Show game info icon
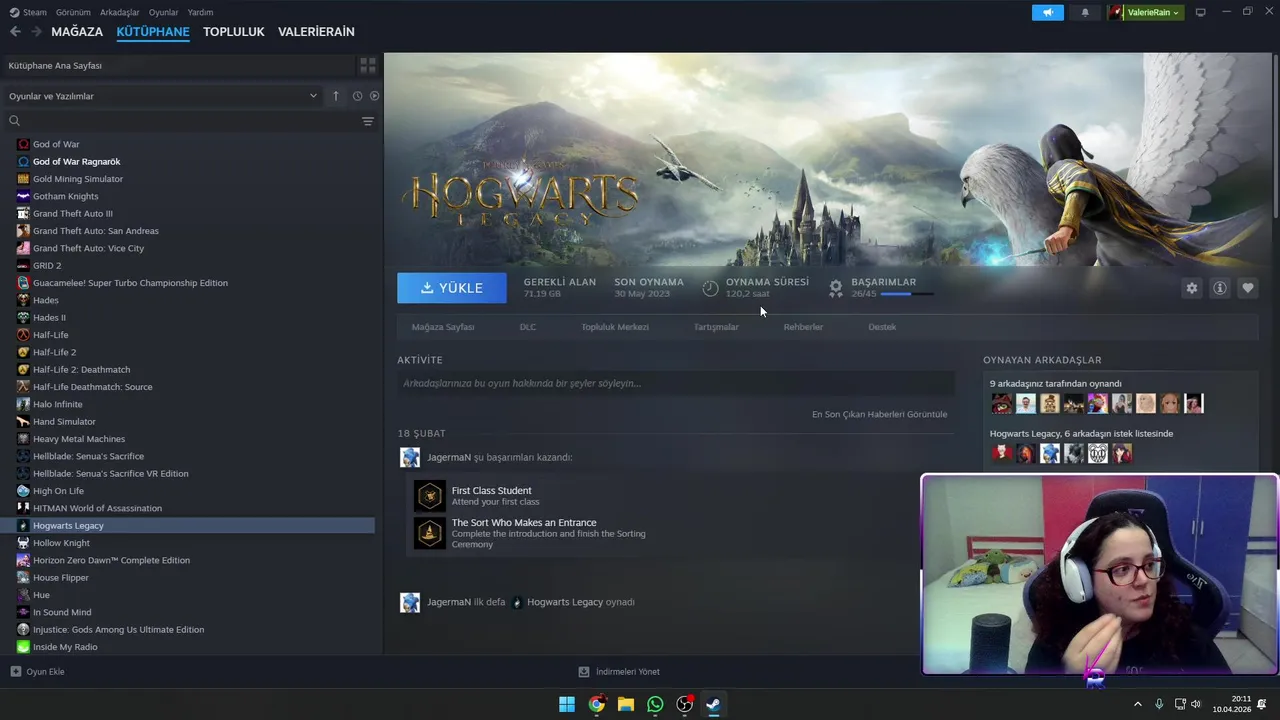Image resolution: width=1280 pixels, height=720 pixels. [1220, 288]
